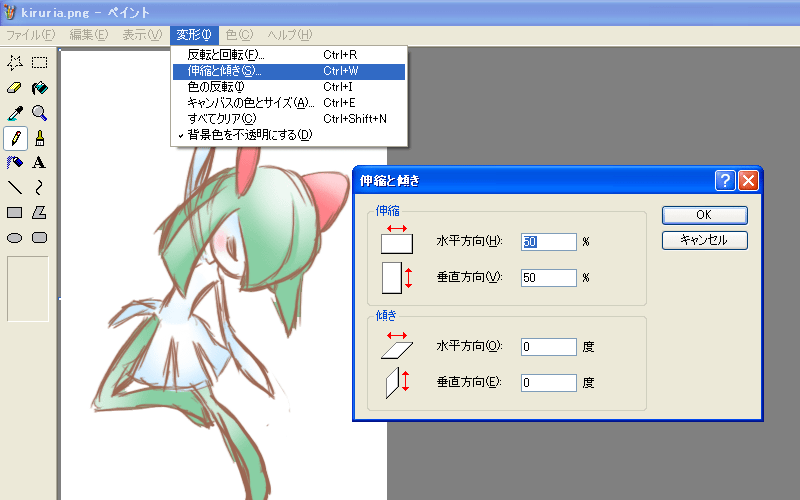Screen dimensions: 800x500
Task: Choose すべてクリア(C) menu entry
Action: (x=289, y=119)
